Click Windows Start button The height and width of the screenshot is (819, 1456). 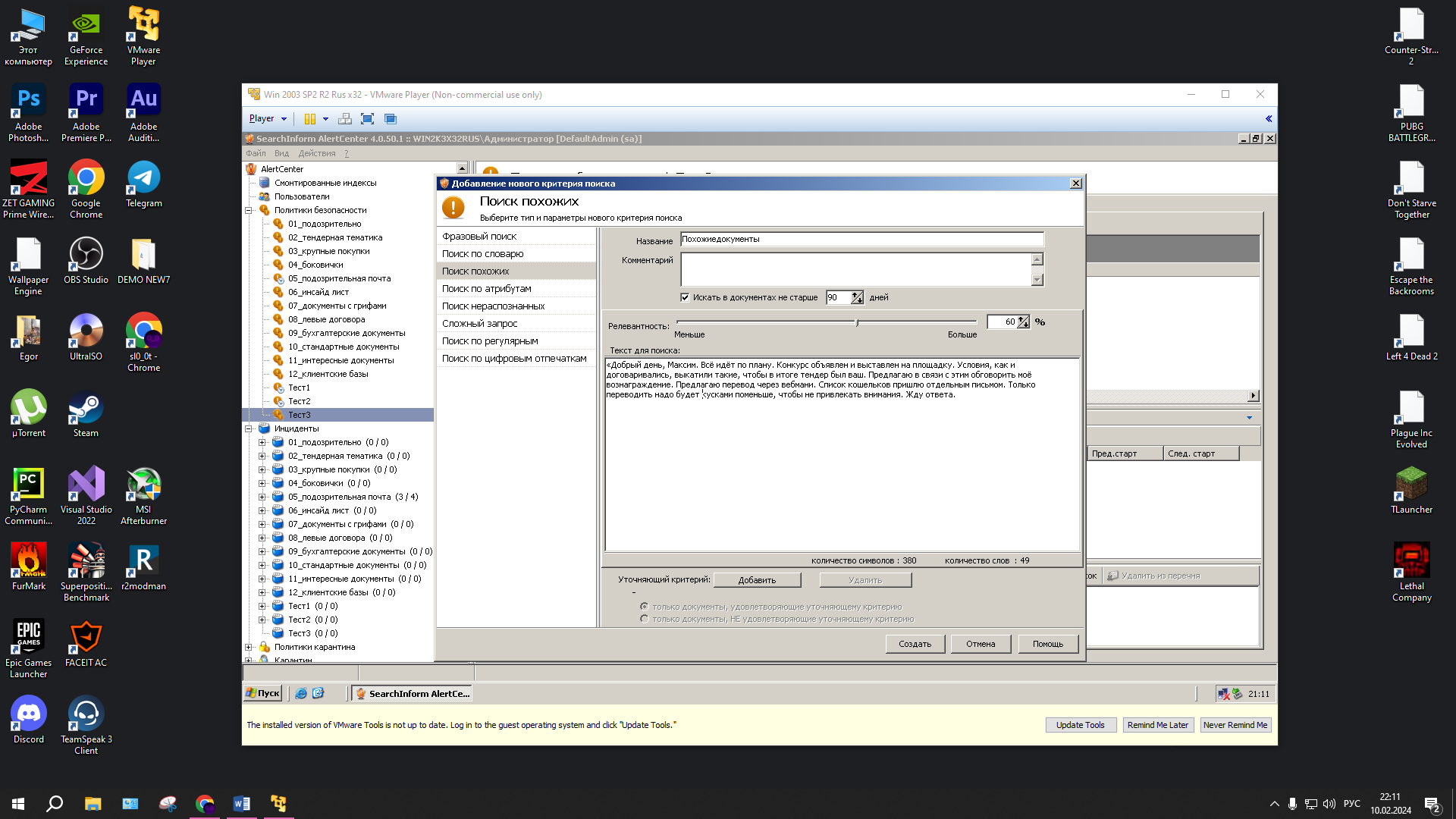point(18,803)
